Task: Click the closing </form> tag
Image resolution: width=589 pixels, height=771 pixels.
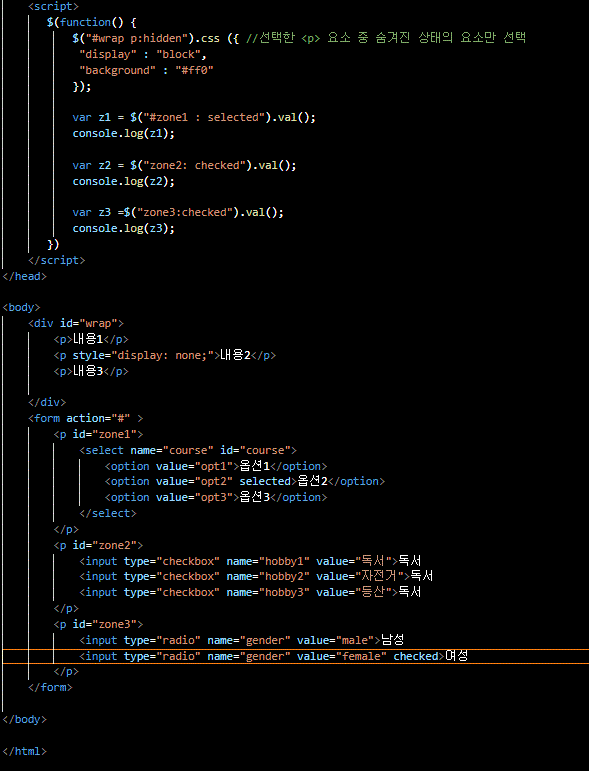Action: [50, 687]
